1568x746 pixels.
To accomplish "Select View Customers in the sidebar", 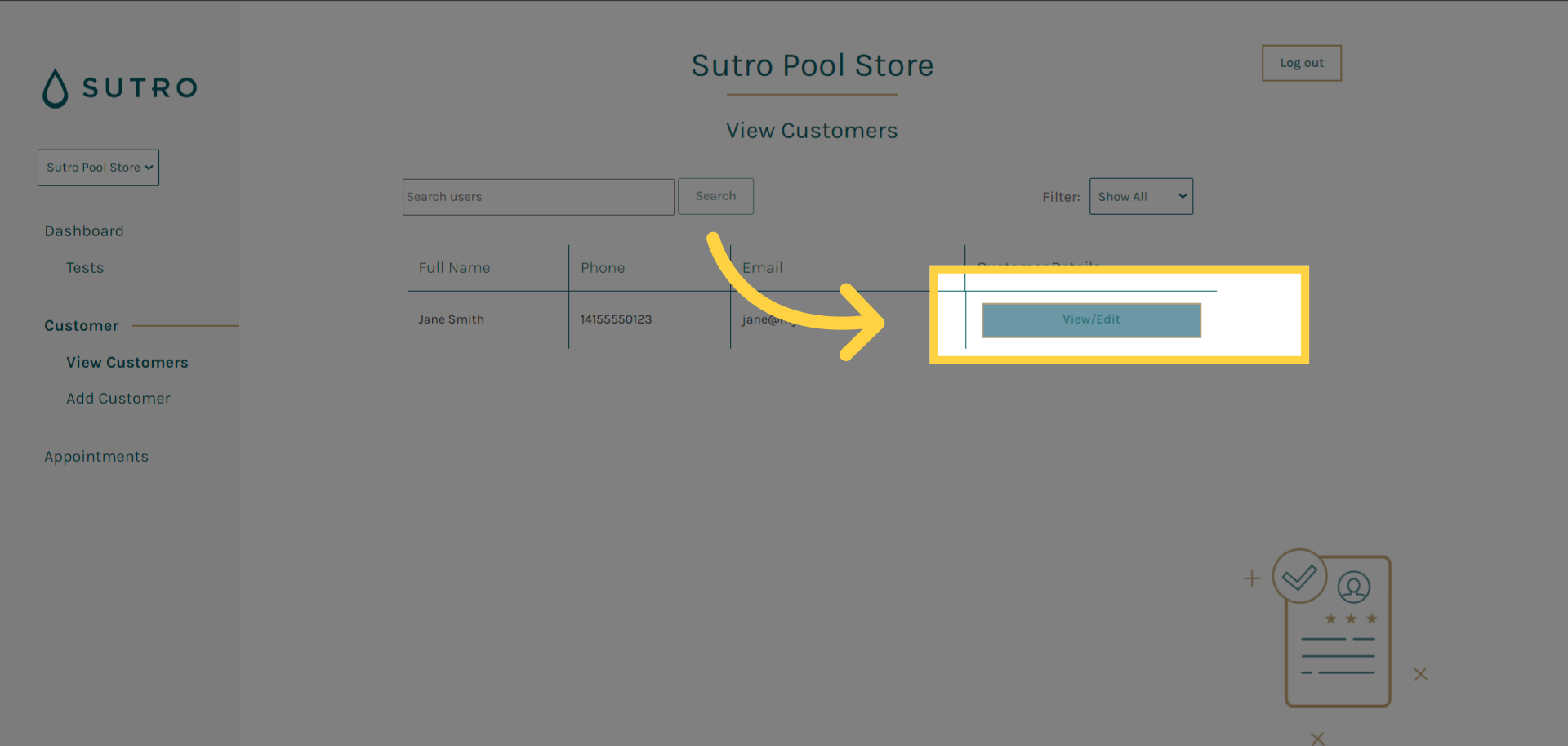I will [x=127, y=362].
